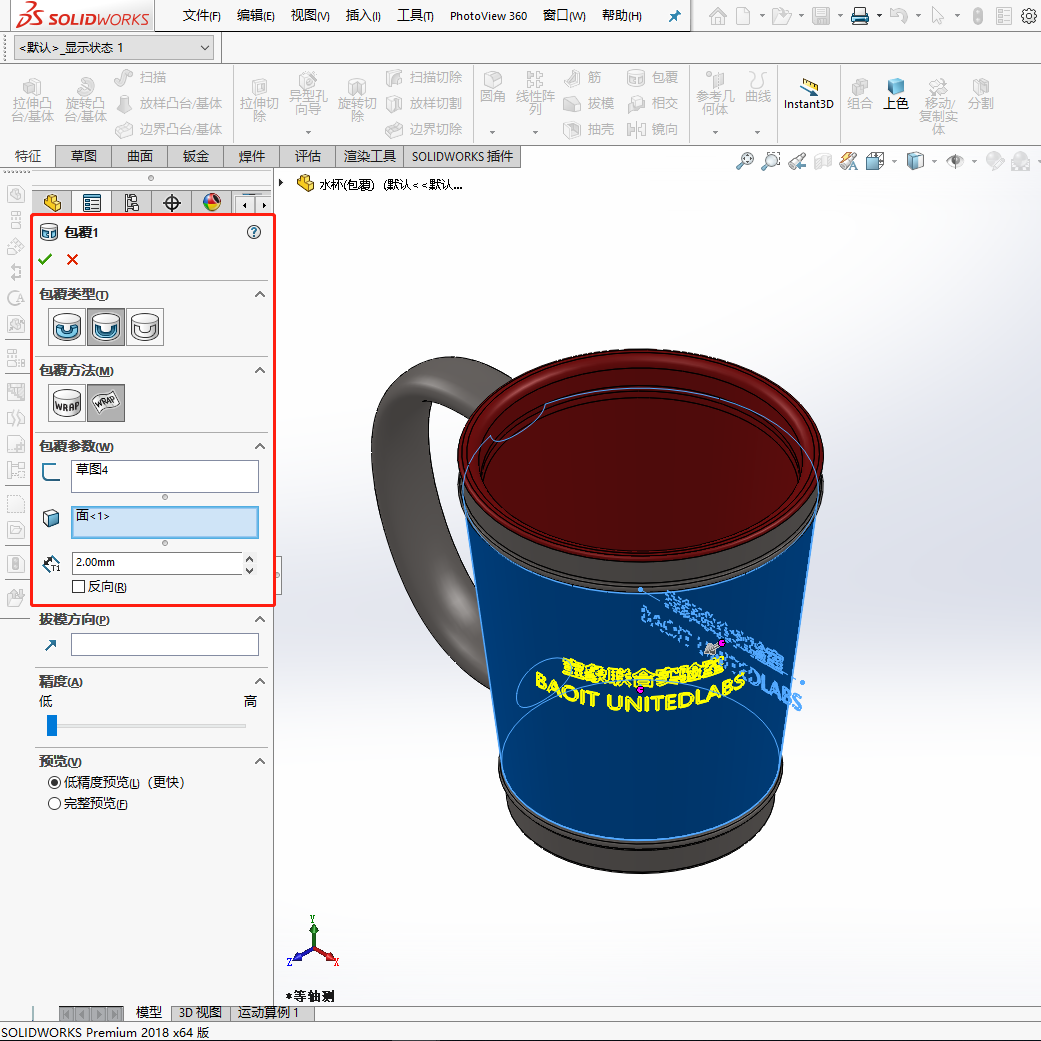Select the emboss (浮雕) wrap type icon
This screenshot has height=1041, width=1041.
click(67, 327)
